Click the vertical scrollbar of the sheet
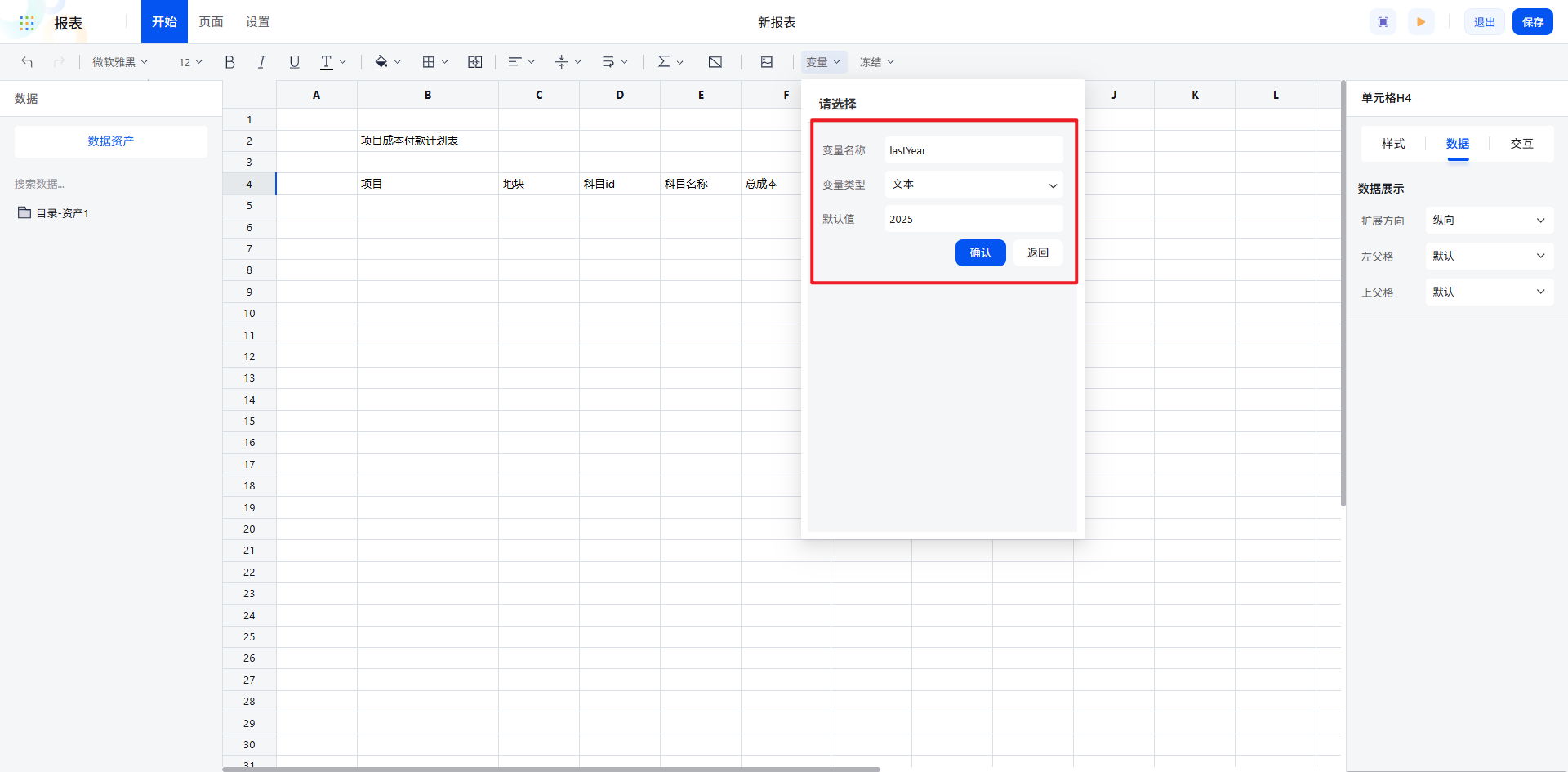 1343,294
